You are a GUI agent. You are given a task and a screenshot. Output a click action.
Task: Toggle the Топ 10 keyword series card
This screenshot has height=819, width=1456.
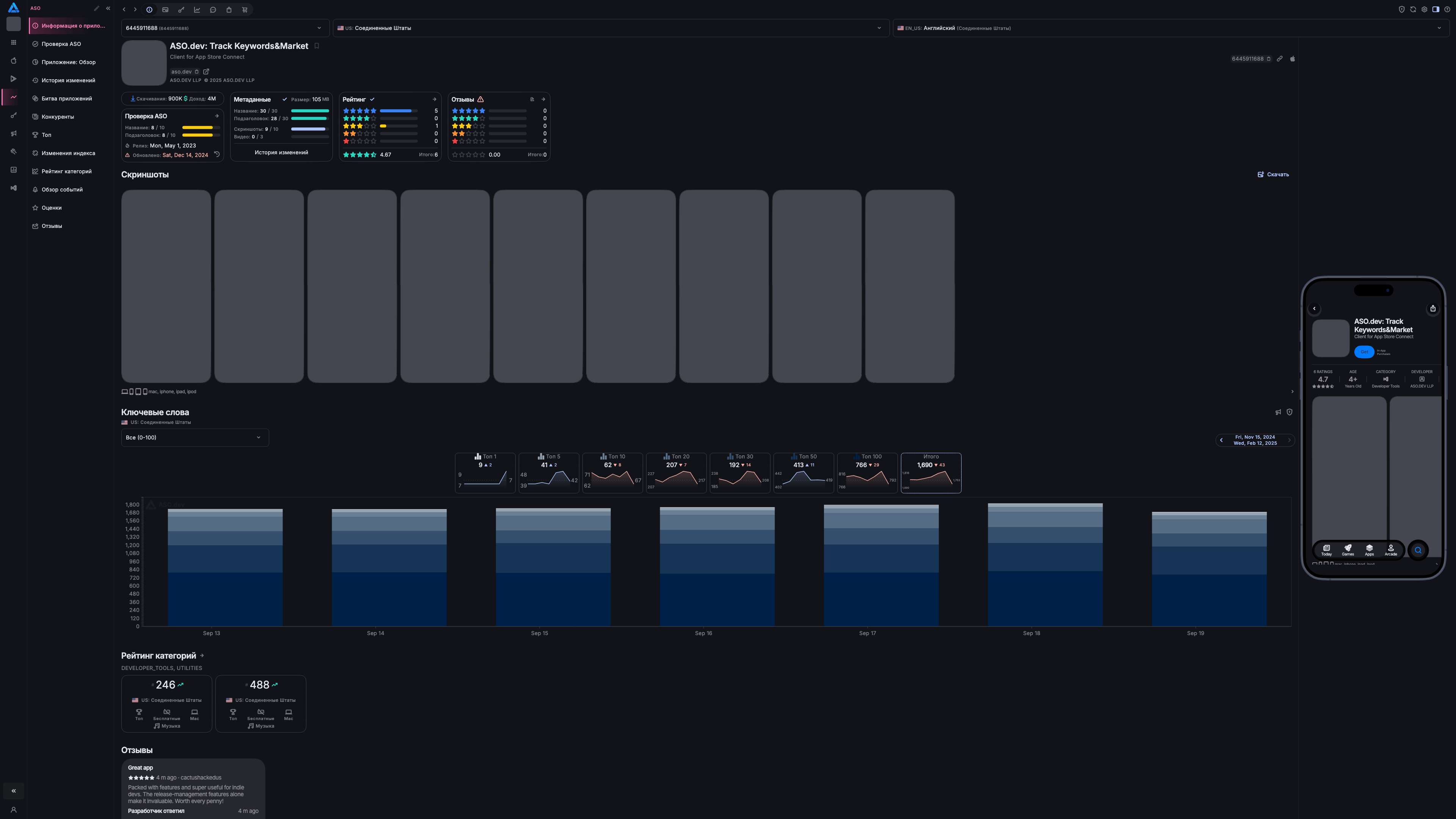613,473
